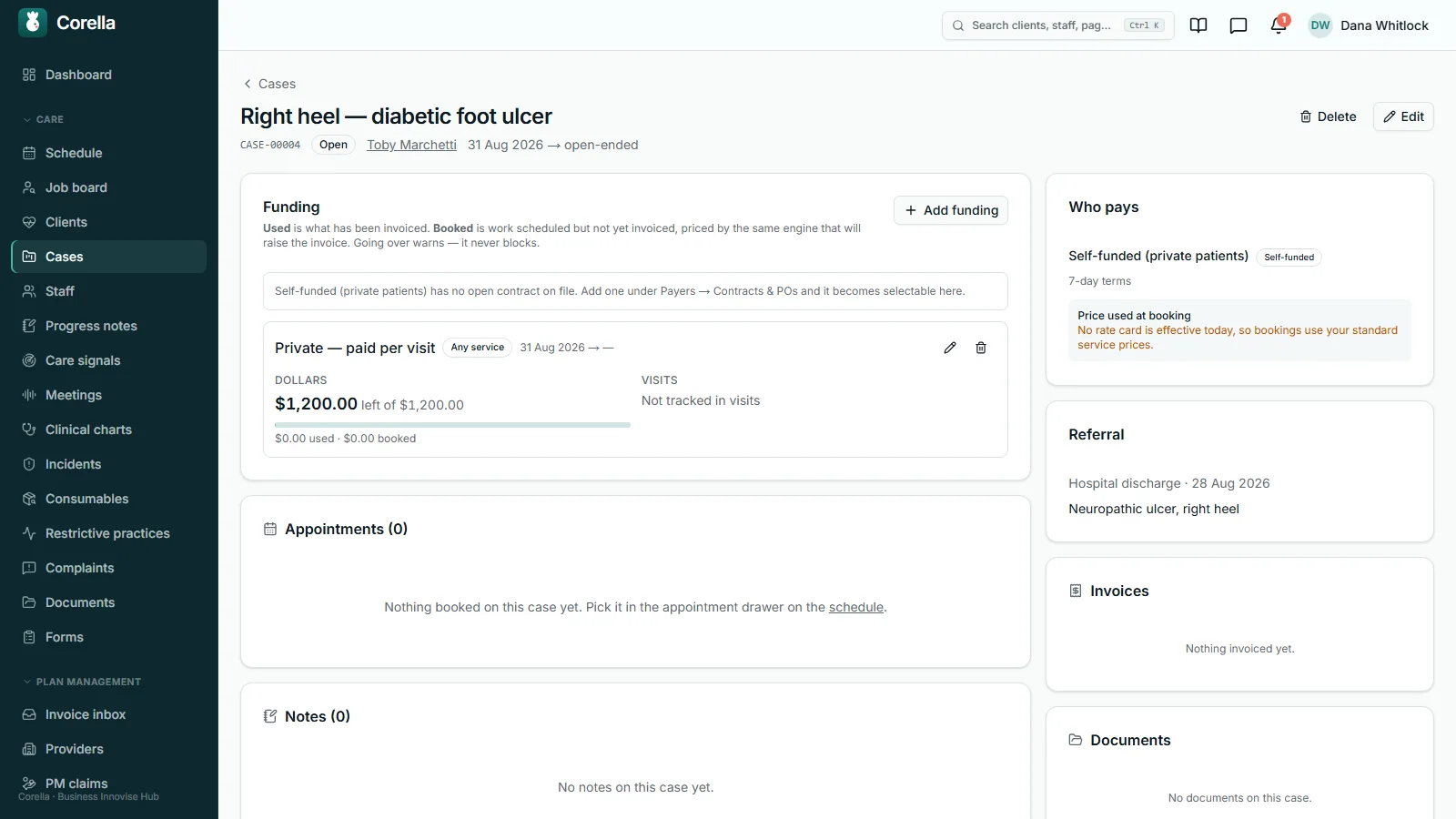
Task: Select the CASE-00004 identifier
Action: (270, 145)
